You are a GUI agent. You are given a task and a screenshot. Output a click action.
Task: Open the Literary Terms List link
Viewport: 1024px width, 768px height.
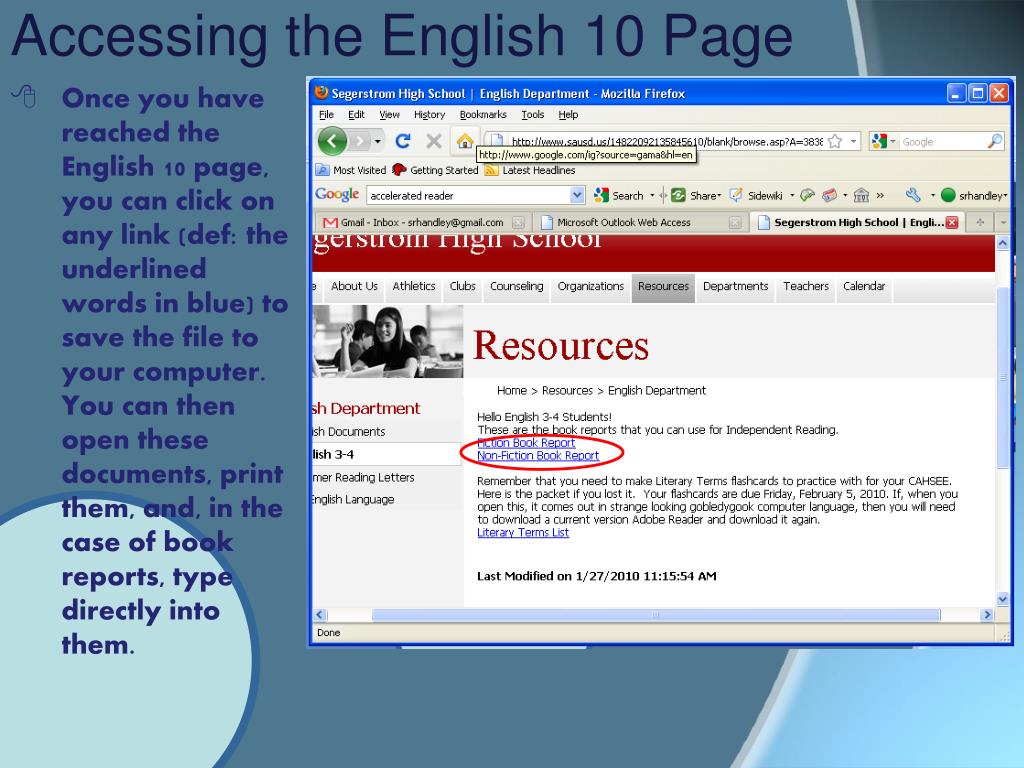pyautogui.click(x=523, y=533)
